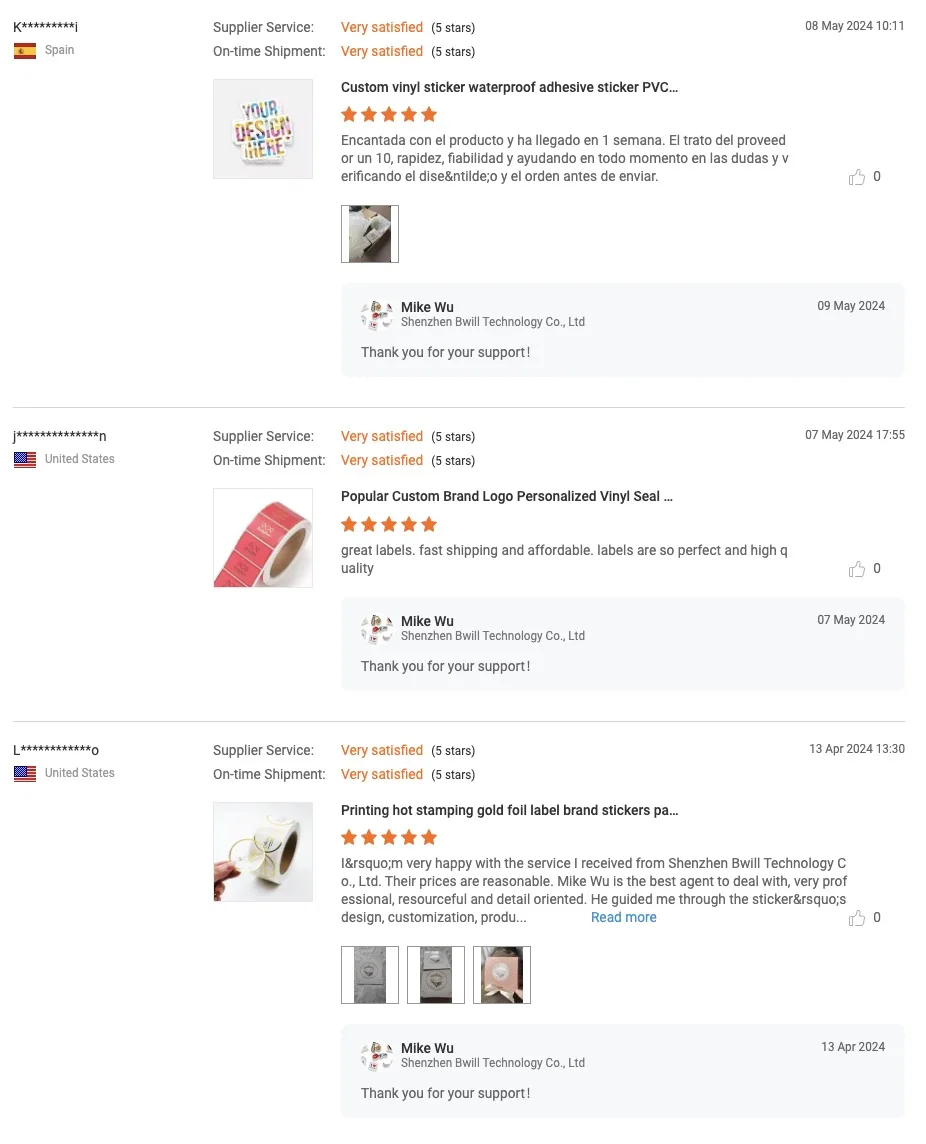926x1144 pixels.
Task: Click Mike Wu's avatar in the 07 May reply
Action: tap(377, 628)
